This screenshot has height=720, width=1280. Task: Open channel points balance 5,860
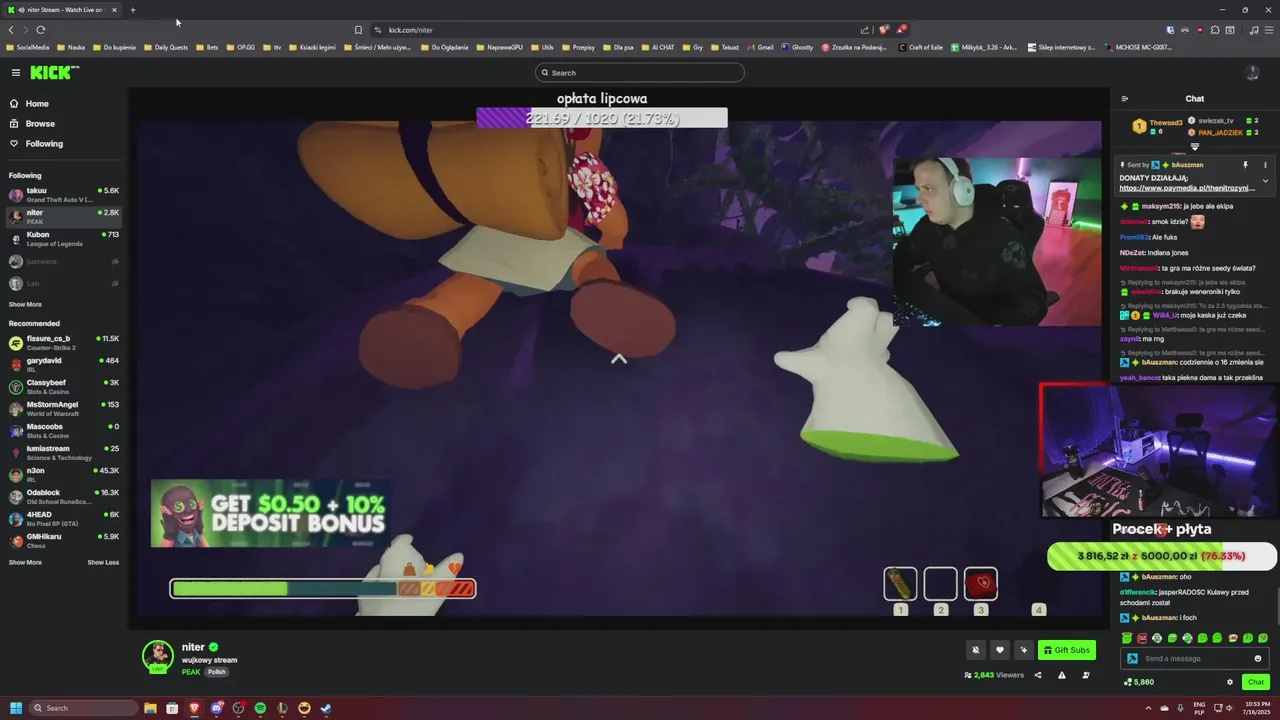click(x=1139, y=682)
